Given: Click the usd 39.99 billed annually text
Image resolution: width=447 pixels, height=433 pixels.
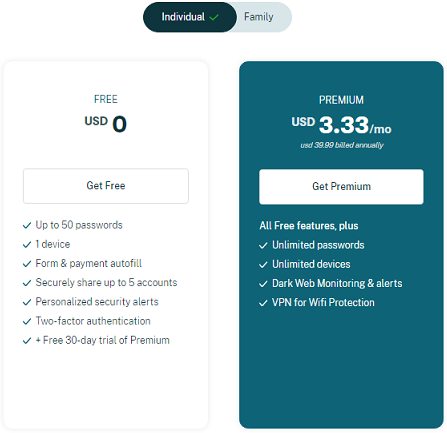Looking at the screenshot, I should tap(342, 145).
